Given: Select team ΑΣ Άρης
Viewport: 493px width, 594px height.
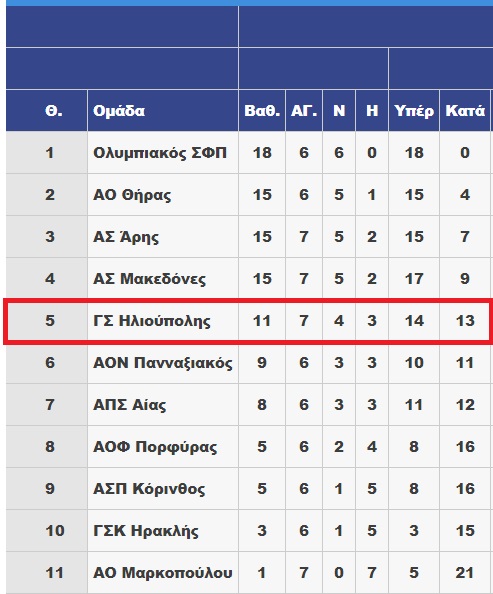Looking at the screenshot, I should pos(126,237).
